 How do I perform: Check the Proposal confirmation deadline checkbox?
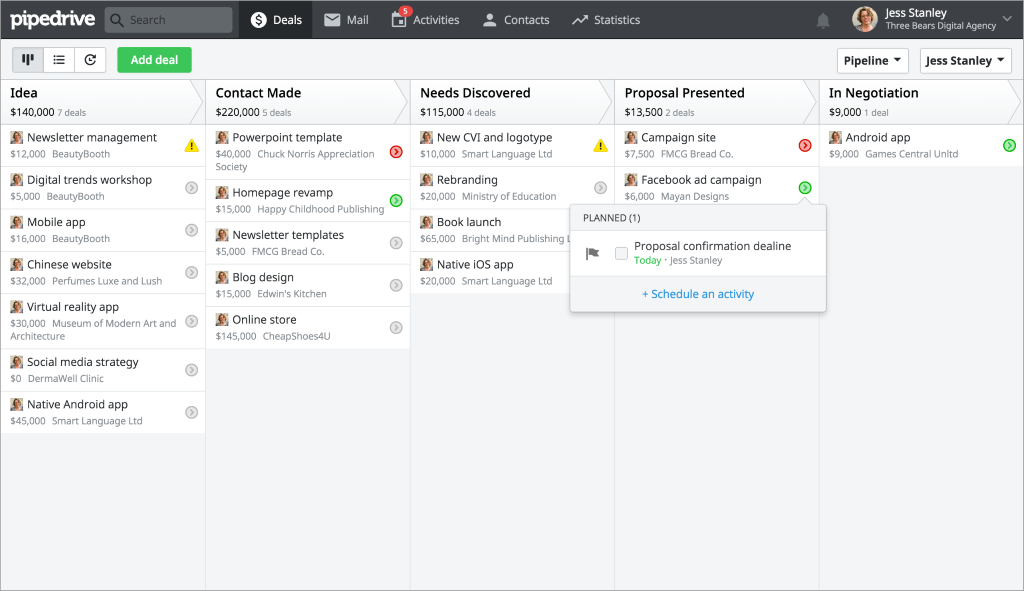click(x=621, y=253)
